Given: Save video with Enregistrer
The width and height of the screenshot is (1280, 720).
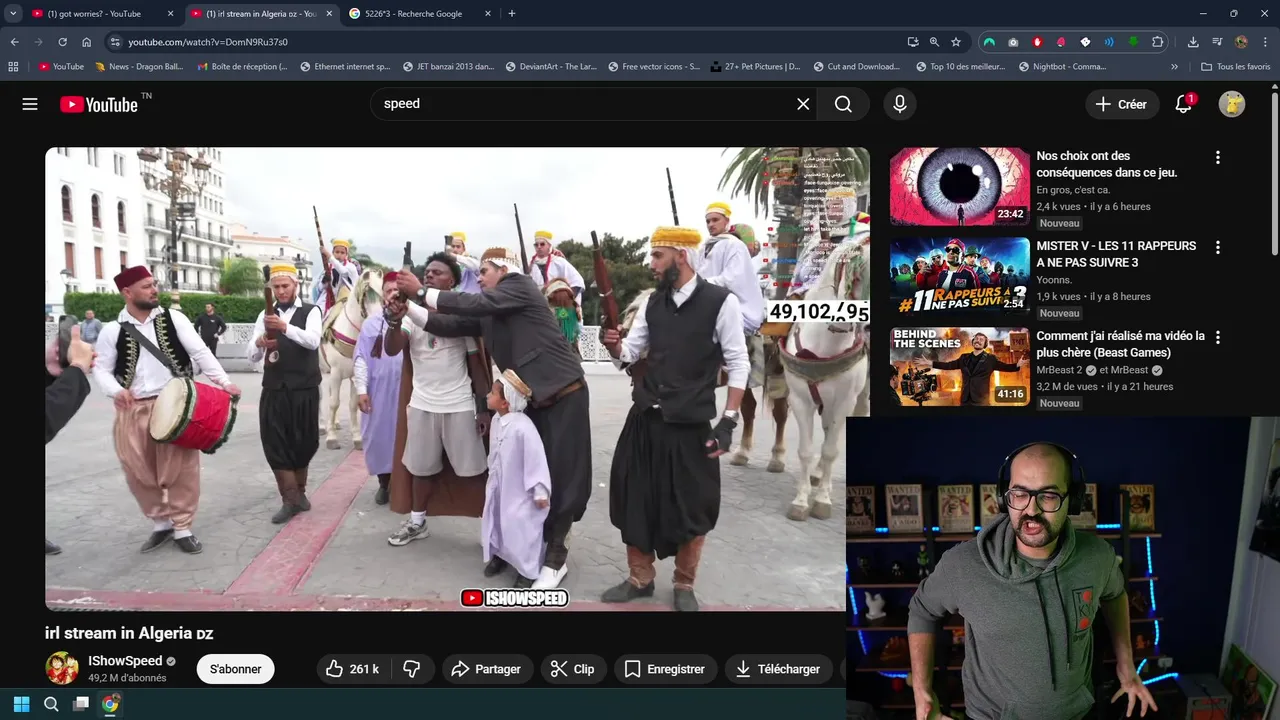Looking at the screenshot, I should [x=665, y=669].
